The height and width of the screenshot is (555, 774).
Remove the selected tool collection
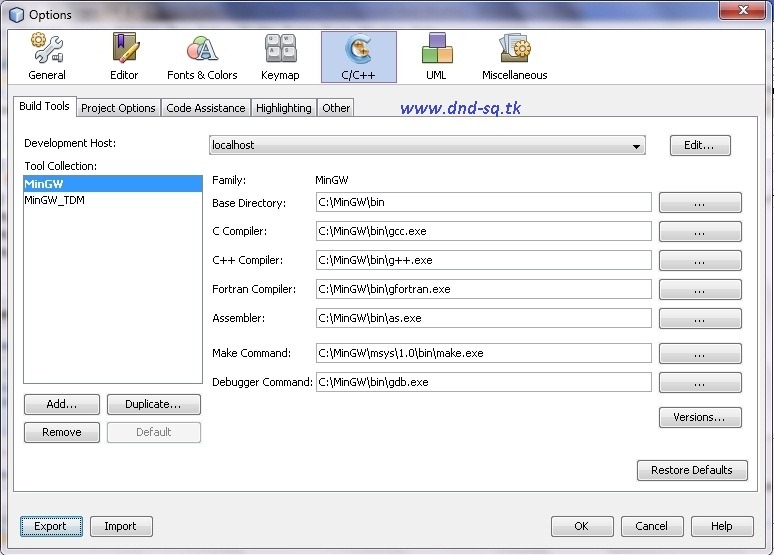coord(62,433)
